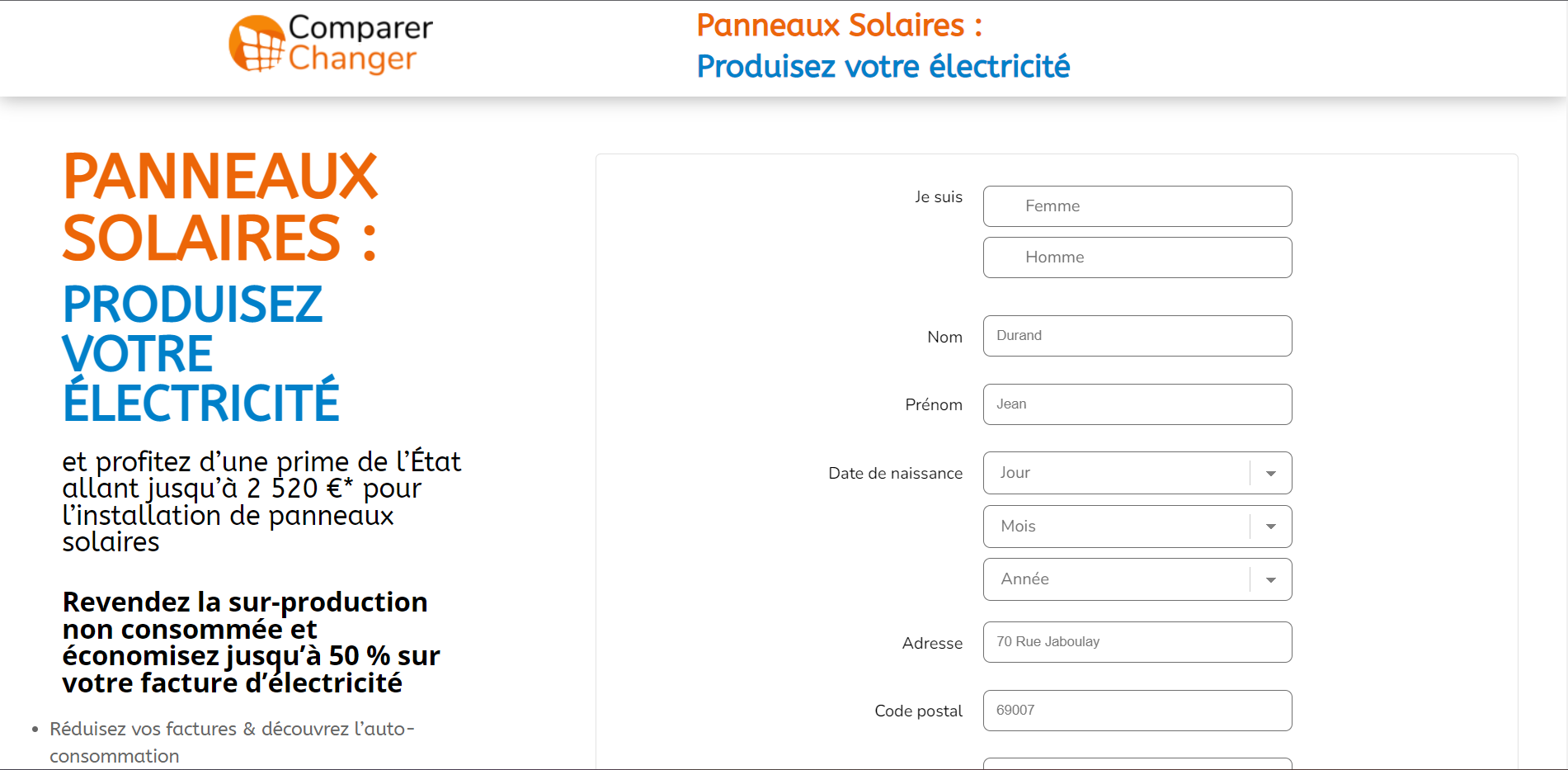Click the Réduisez vos factures bullet item
The image size is (1568, 770).
click(x=232, y=742)
